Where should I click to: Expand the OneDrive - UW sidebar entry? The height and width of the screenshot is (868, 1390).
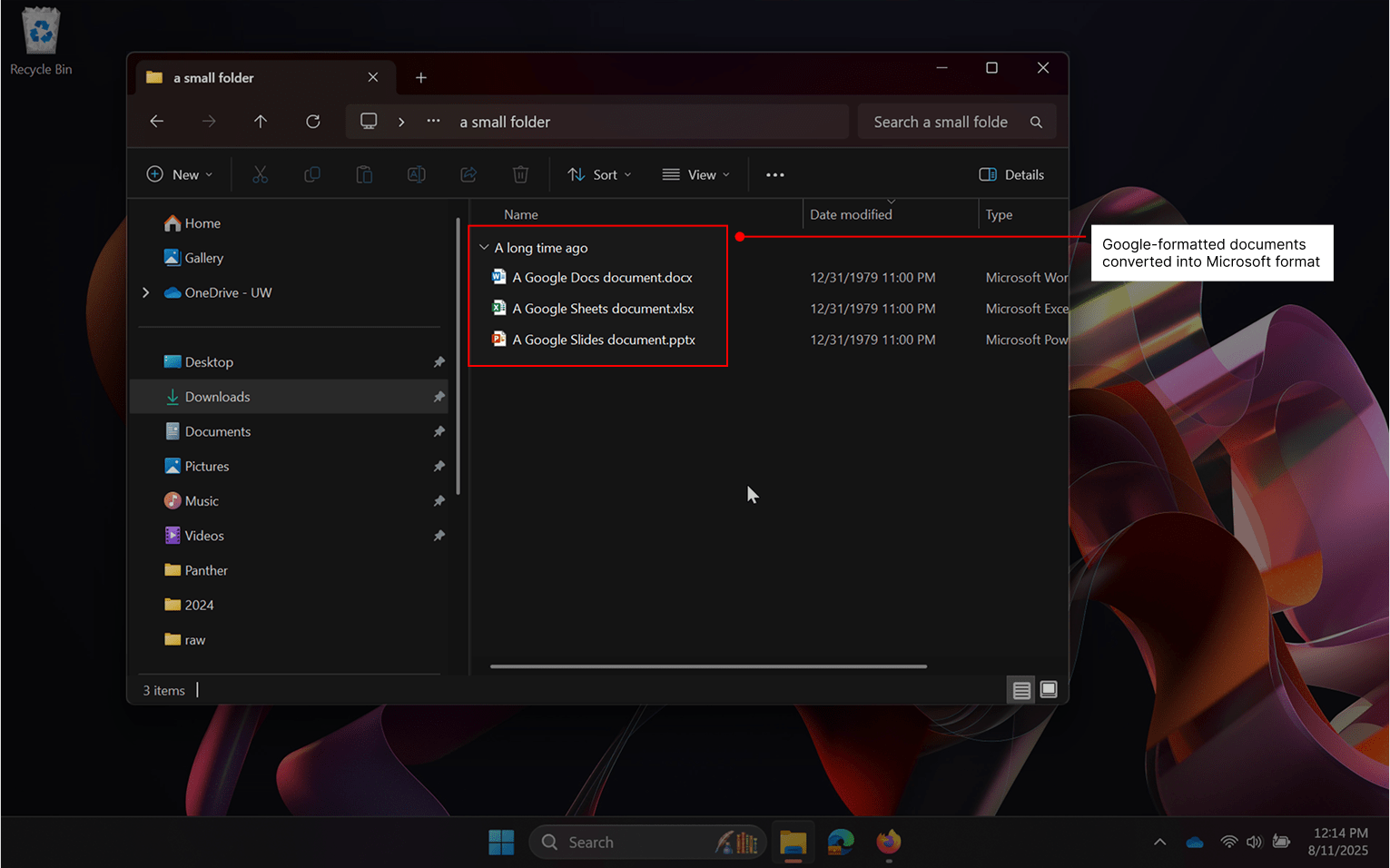click(145, 292)
